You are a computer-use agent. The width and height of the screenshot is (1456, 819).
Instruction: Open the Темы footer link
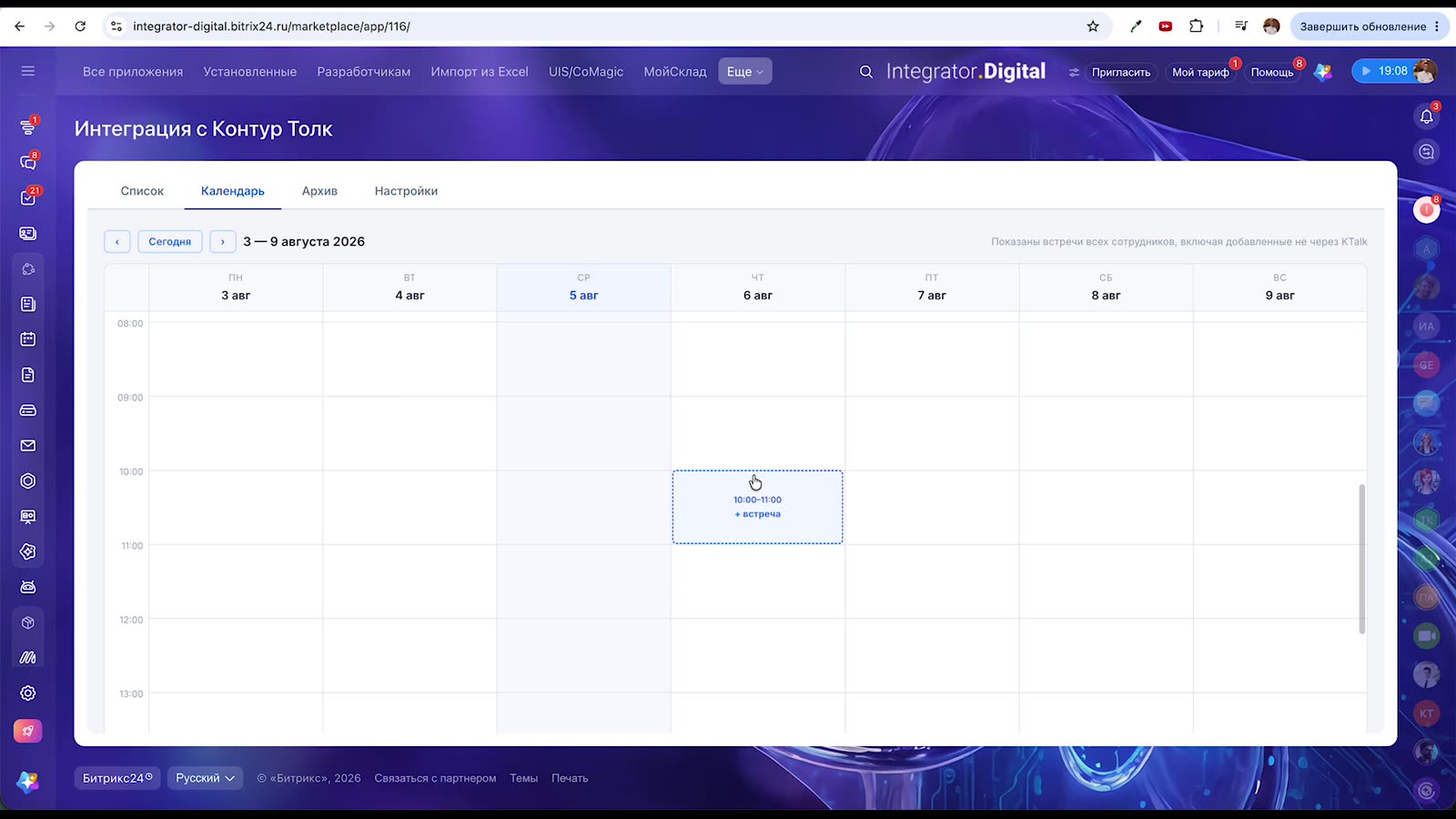tap(523, 778)
